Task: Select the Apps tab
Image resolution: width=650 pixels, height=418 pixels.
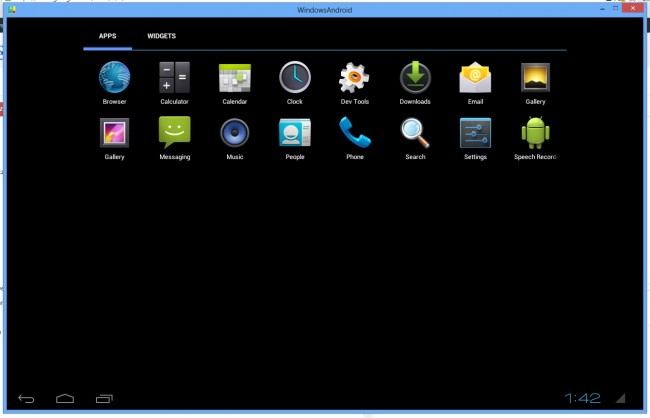Action: pos(107,36)
